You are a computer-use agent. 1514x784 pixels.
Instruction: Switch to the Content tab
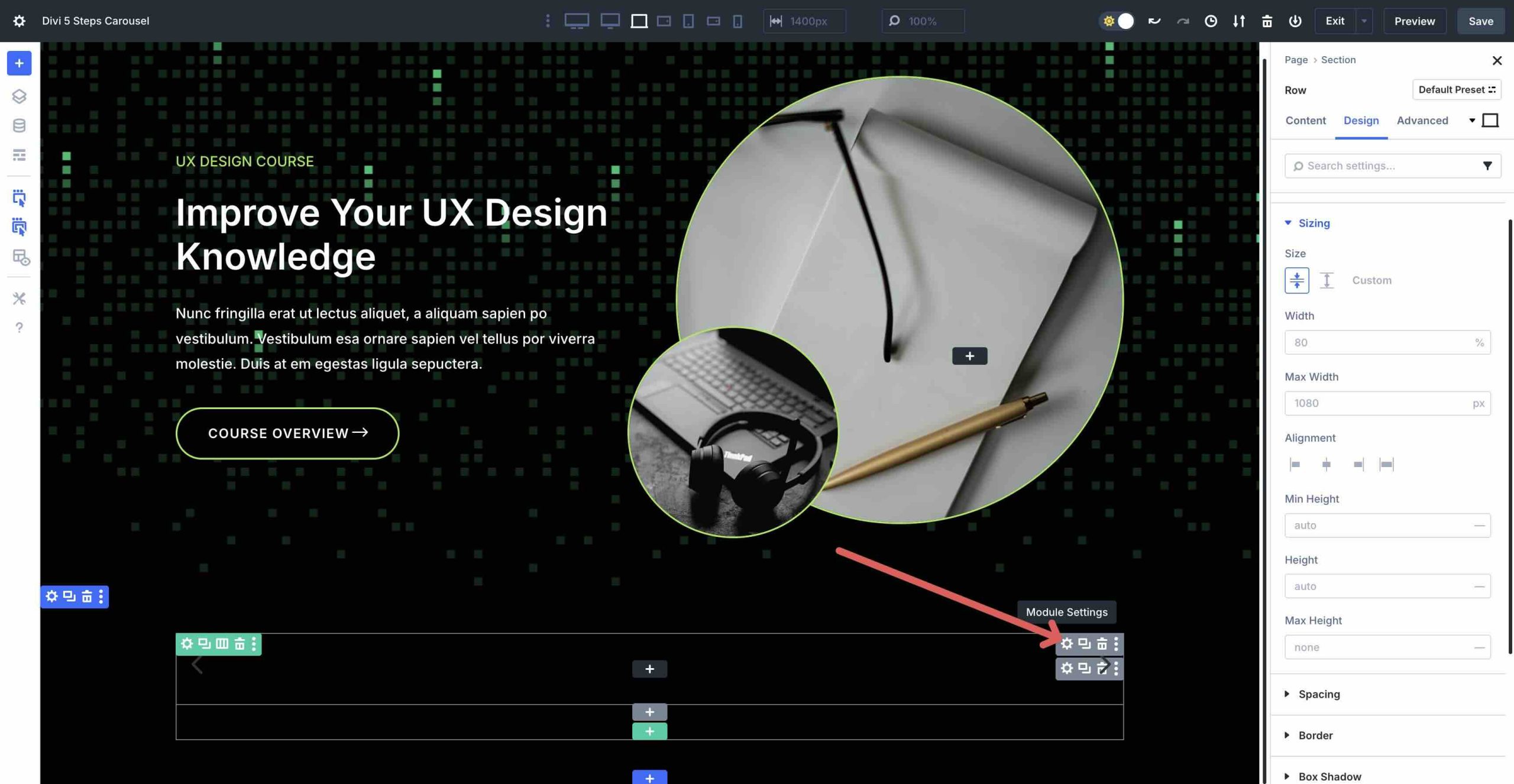tap(1305, 120)
